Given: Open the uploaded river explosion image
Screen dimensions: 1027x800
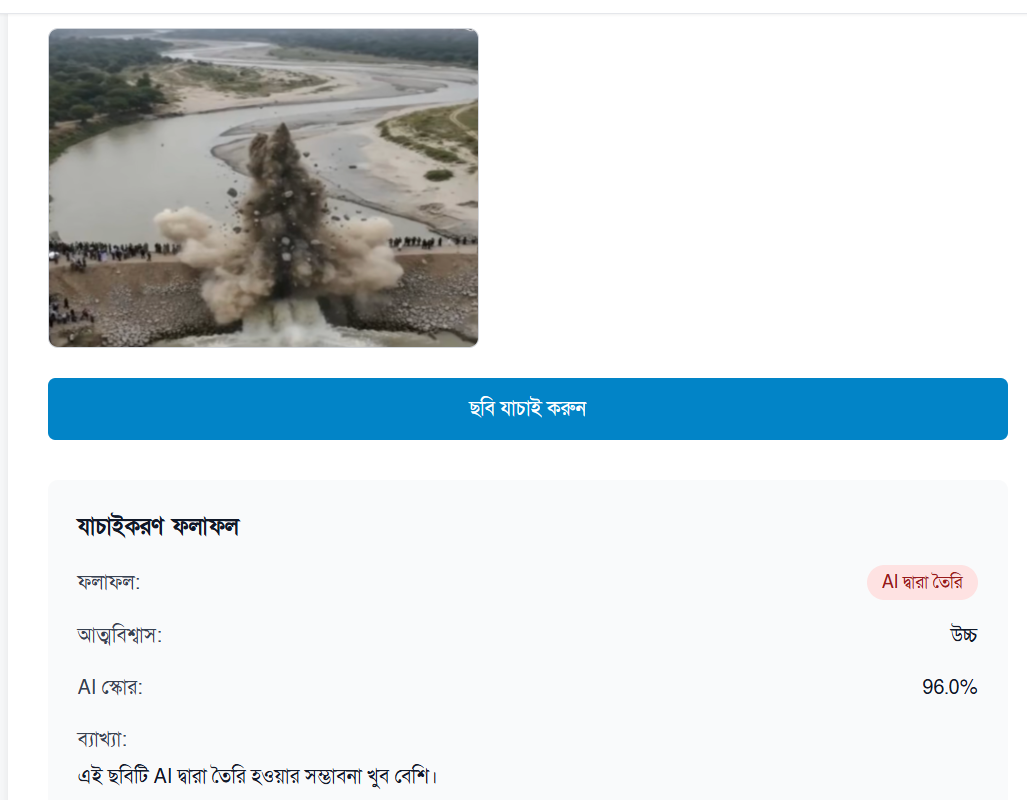Looking at the screenshot, I should (263, 188).
